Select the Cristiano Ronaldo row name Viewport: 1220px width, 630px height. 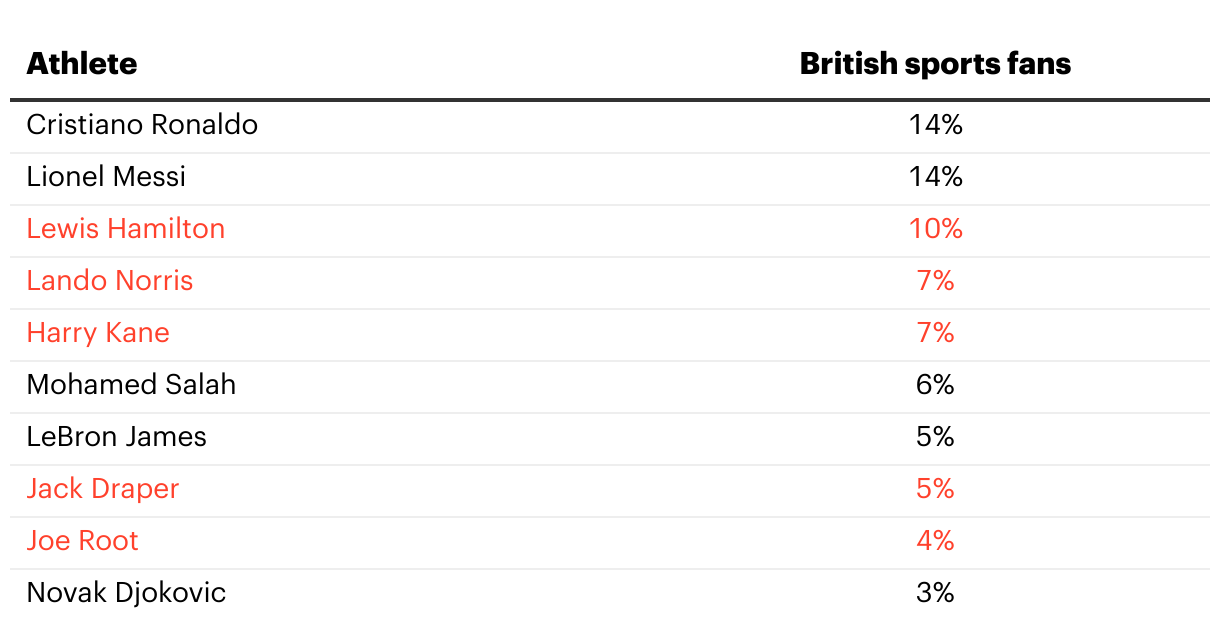coord(142,125)
